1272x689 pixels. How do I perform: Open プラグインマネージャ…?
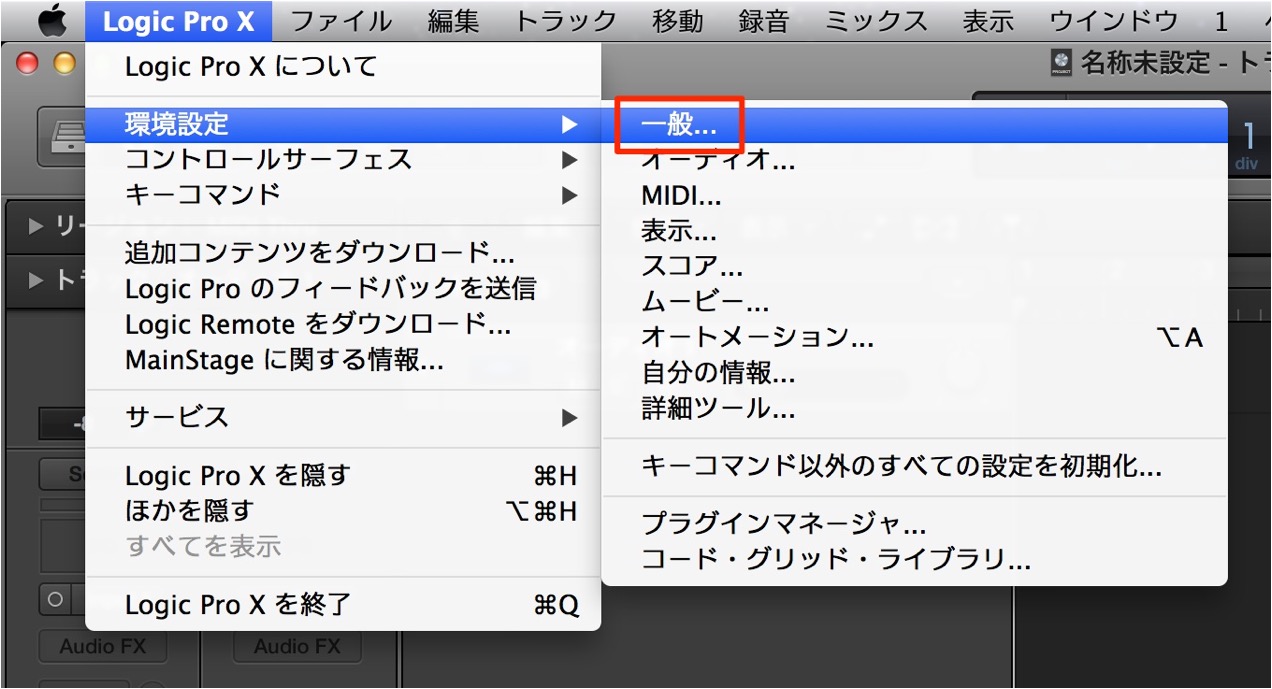click(914, 524)
